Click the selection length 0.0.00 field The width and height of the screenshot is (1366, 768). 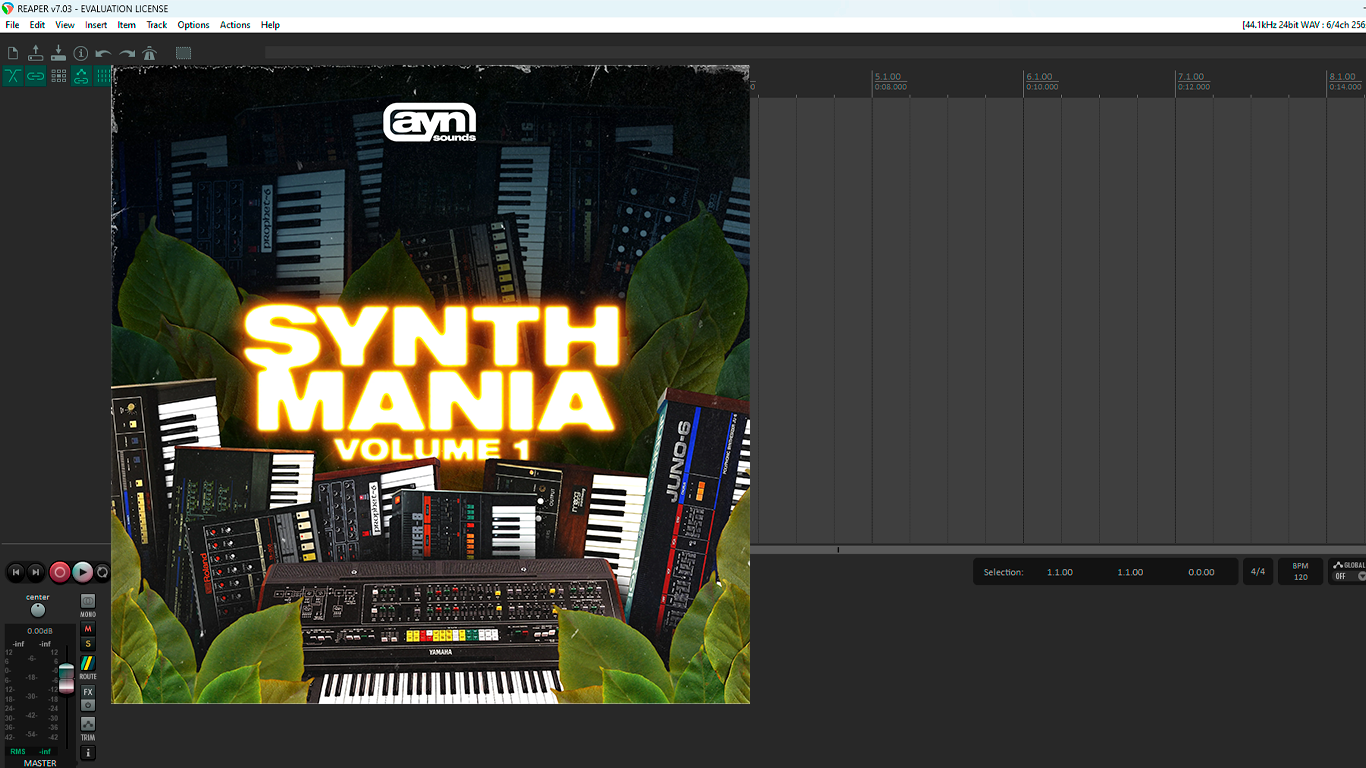(x=1201, y=573)
